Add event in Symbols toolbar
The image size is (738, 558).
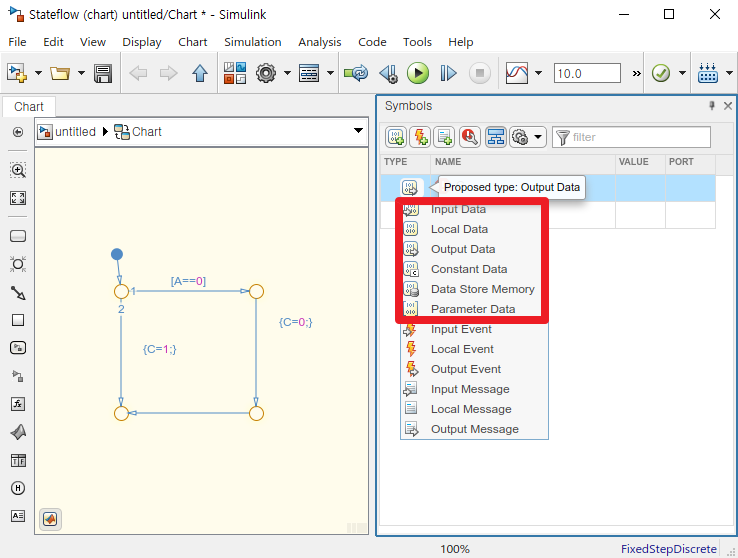pos(420,137)
